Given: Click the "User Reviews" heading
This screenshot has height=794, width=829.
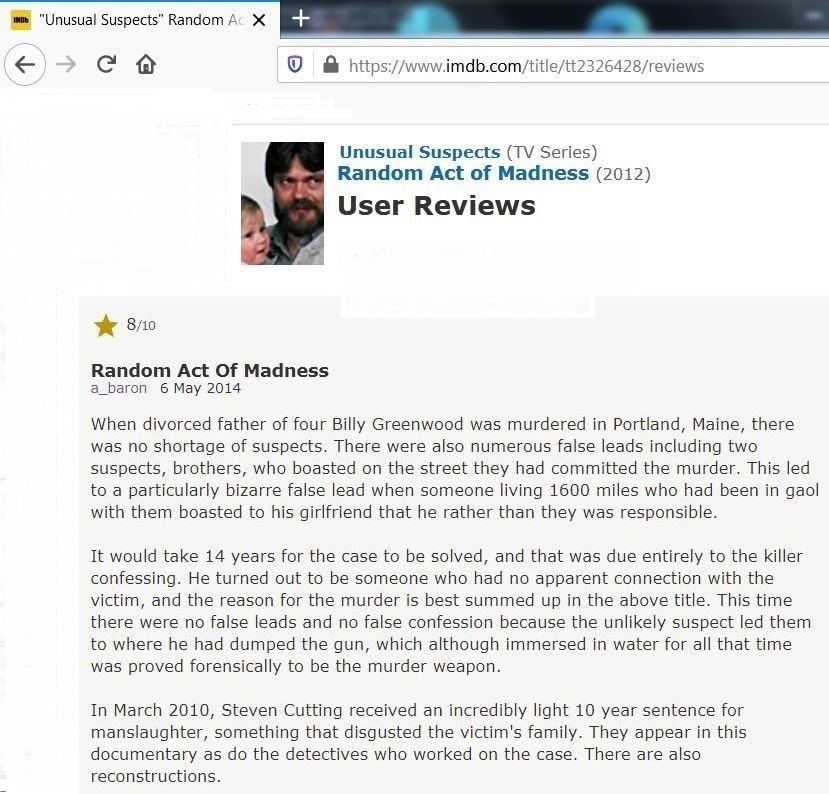Looking at the screenshot, I should (x=437, y=205).
